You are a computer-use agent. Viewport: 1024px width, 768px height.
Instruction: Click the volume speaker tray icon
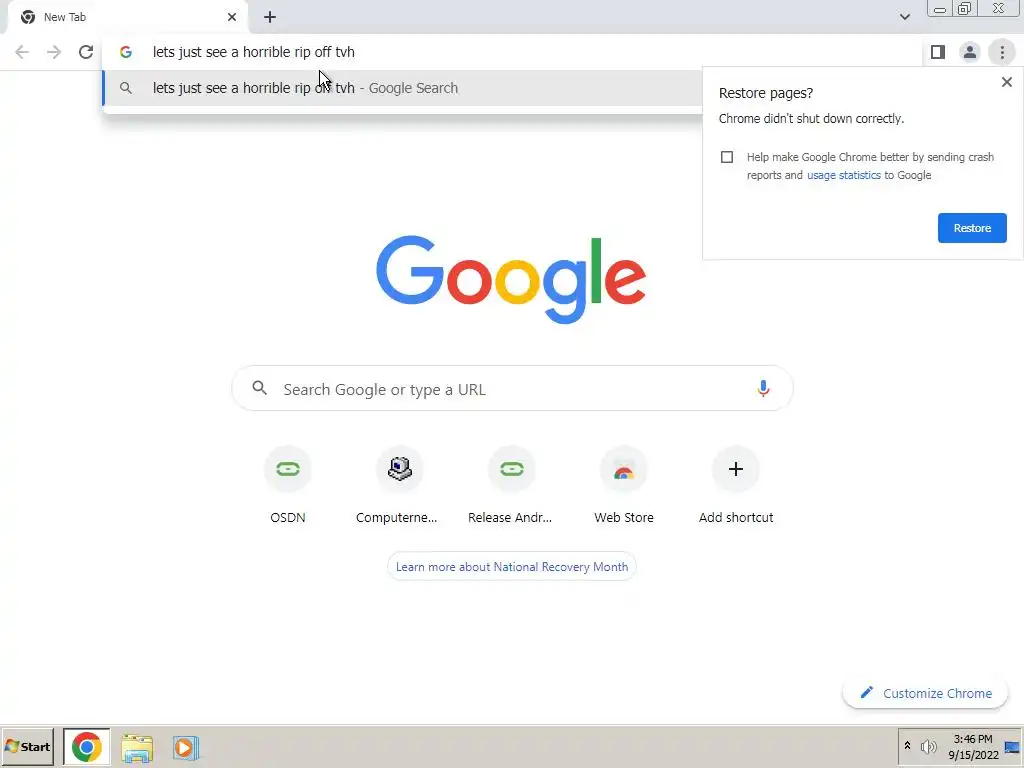click(x=928, y=746)
